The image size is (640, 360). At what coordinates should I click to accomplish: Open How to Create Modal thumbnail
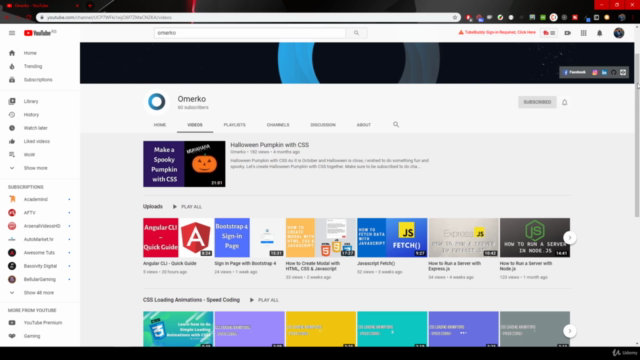pyautogui.click(x=321, y=238)
